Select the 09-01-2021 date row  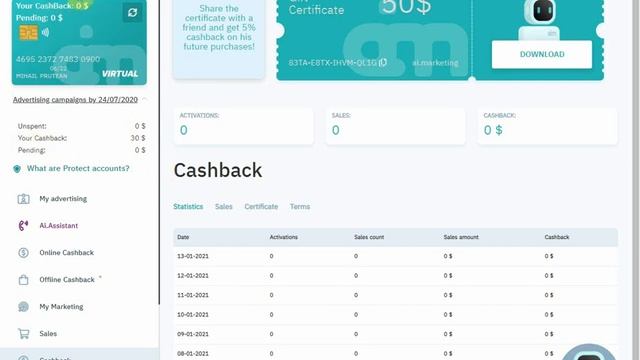click(396, 334)
